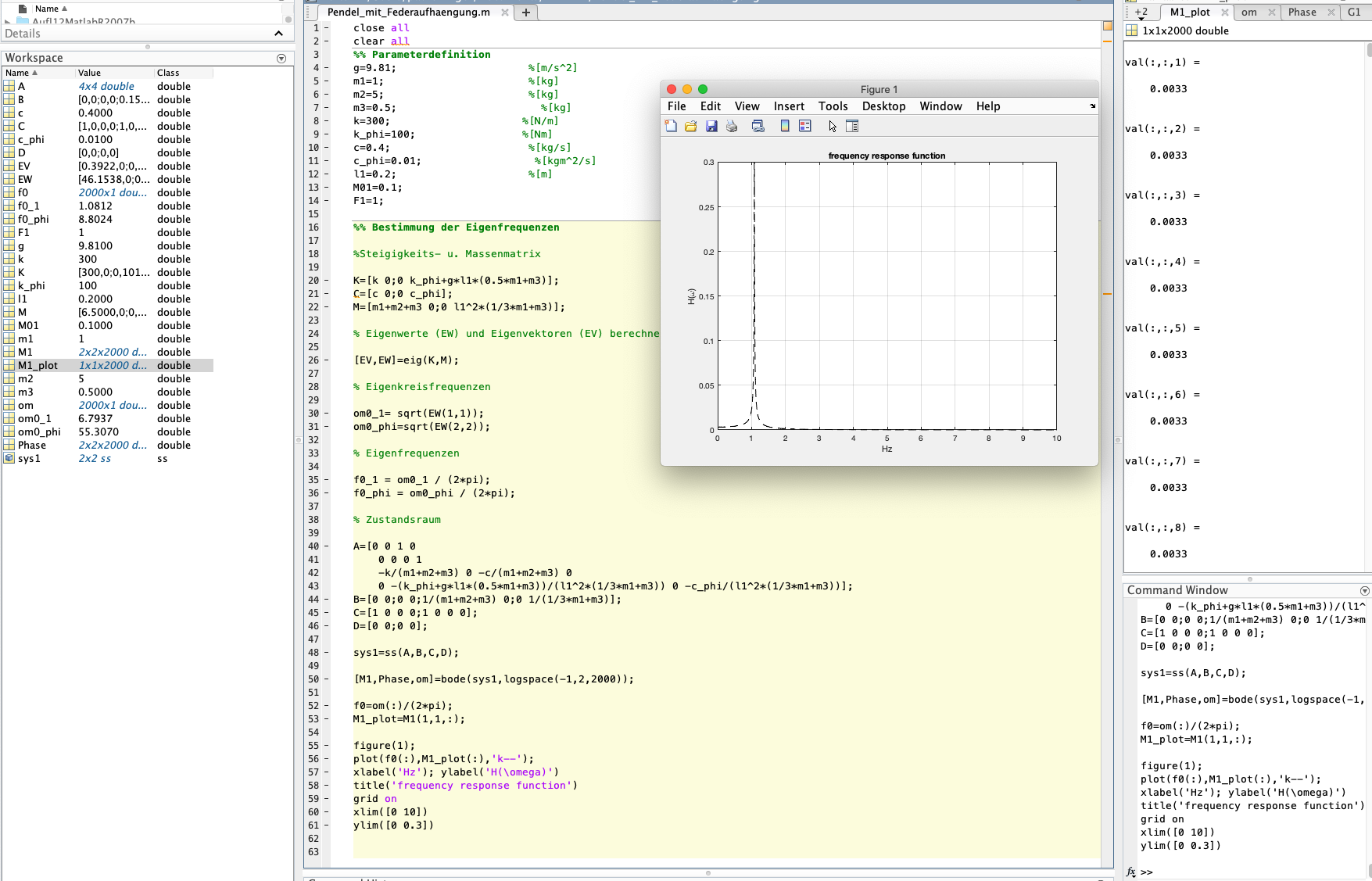The height and width of the screenshot is (881, 1372).
Task: Close the om variable tab
Action: 1272,13
